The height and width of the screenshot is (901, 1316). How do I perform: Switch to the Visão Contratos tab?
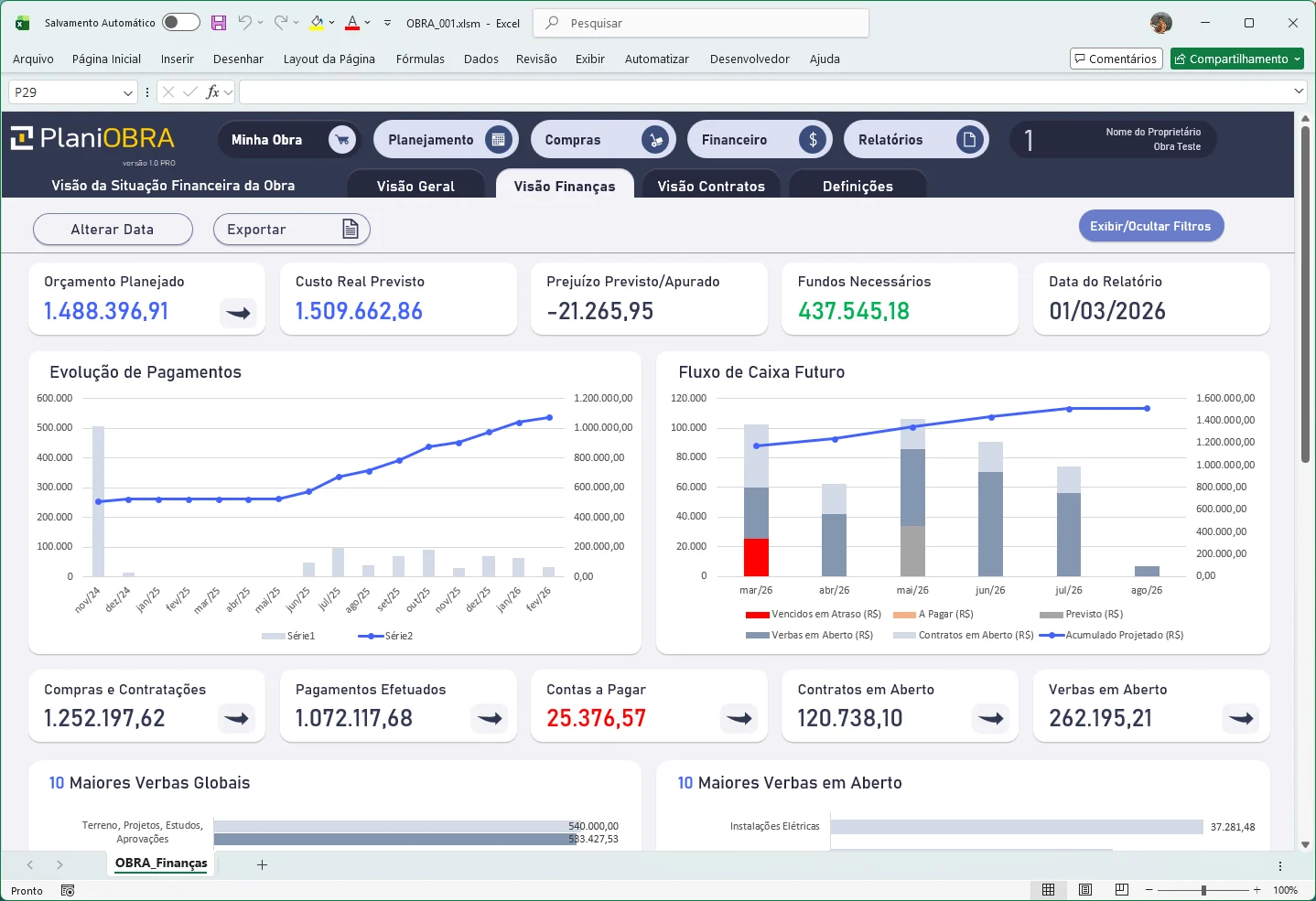711,185
